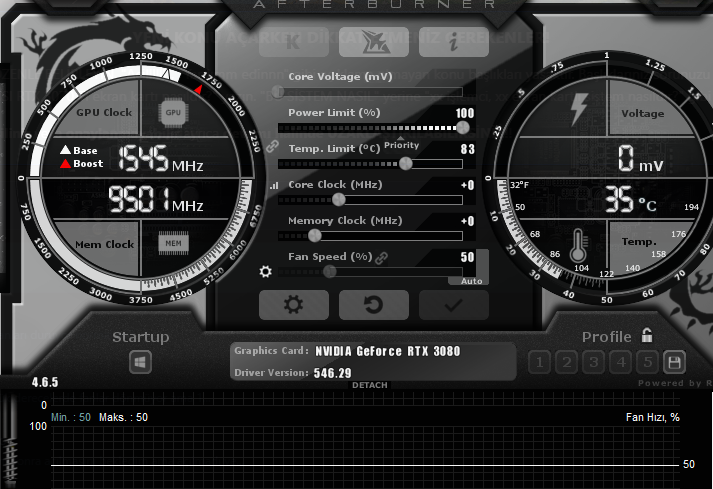Click the monitoring graph scrollbar handle

pyautogui.click(x=10, y=463)
